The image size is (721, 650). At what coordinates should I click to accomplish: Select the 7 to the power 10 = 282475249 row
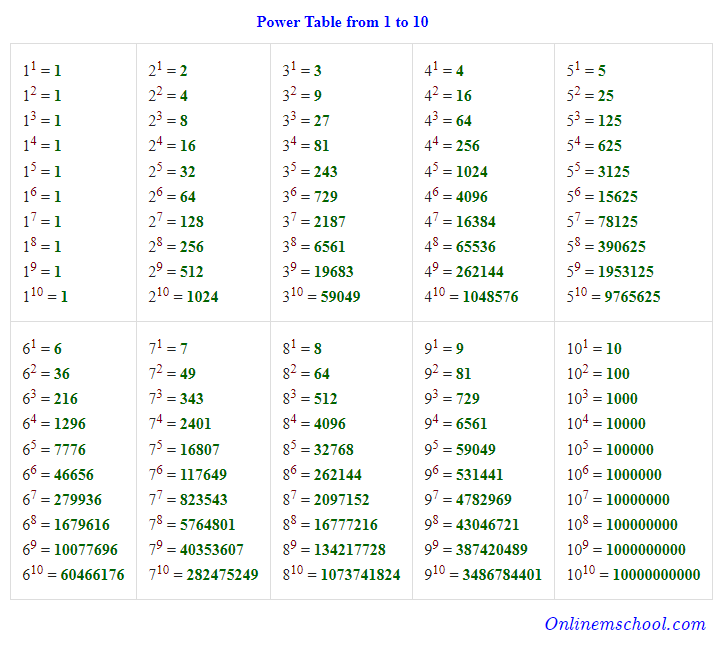(x=203, y=574)
